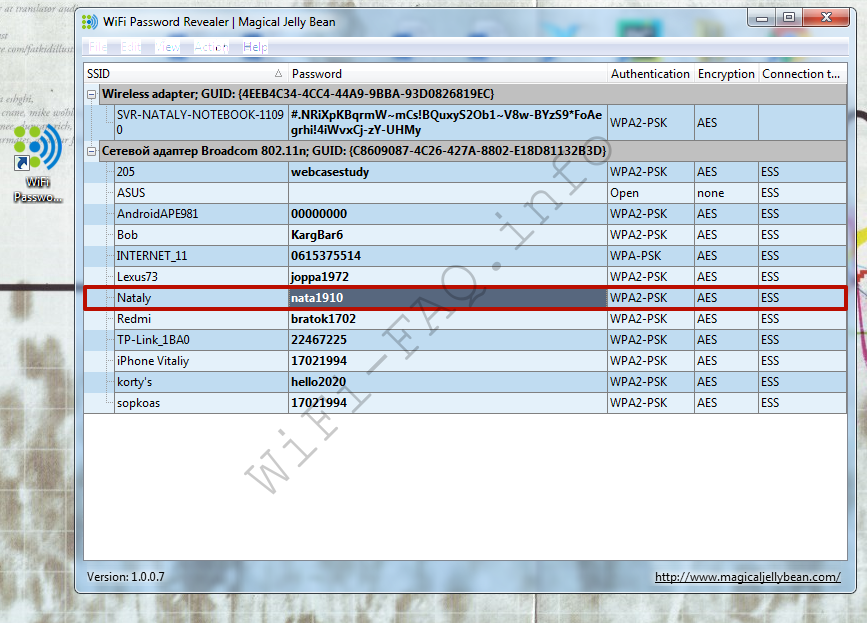Open the Action menu

coord(211,47)
